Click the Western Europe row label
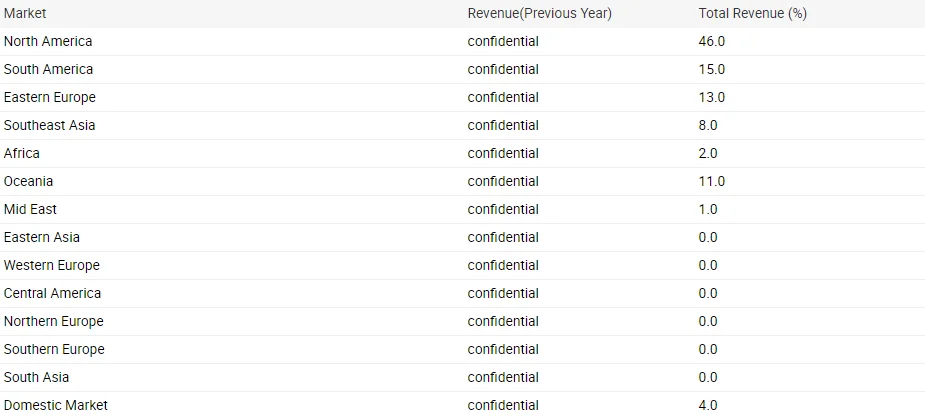 coord(52,265)
